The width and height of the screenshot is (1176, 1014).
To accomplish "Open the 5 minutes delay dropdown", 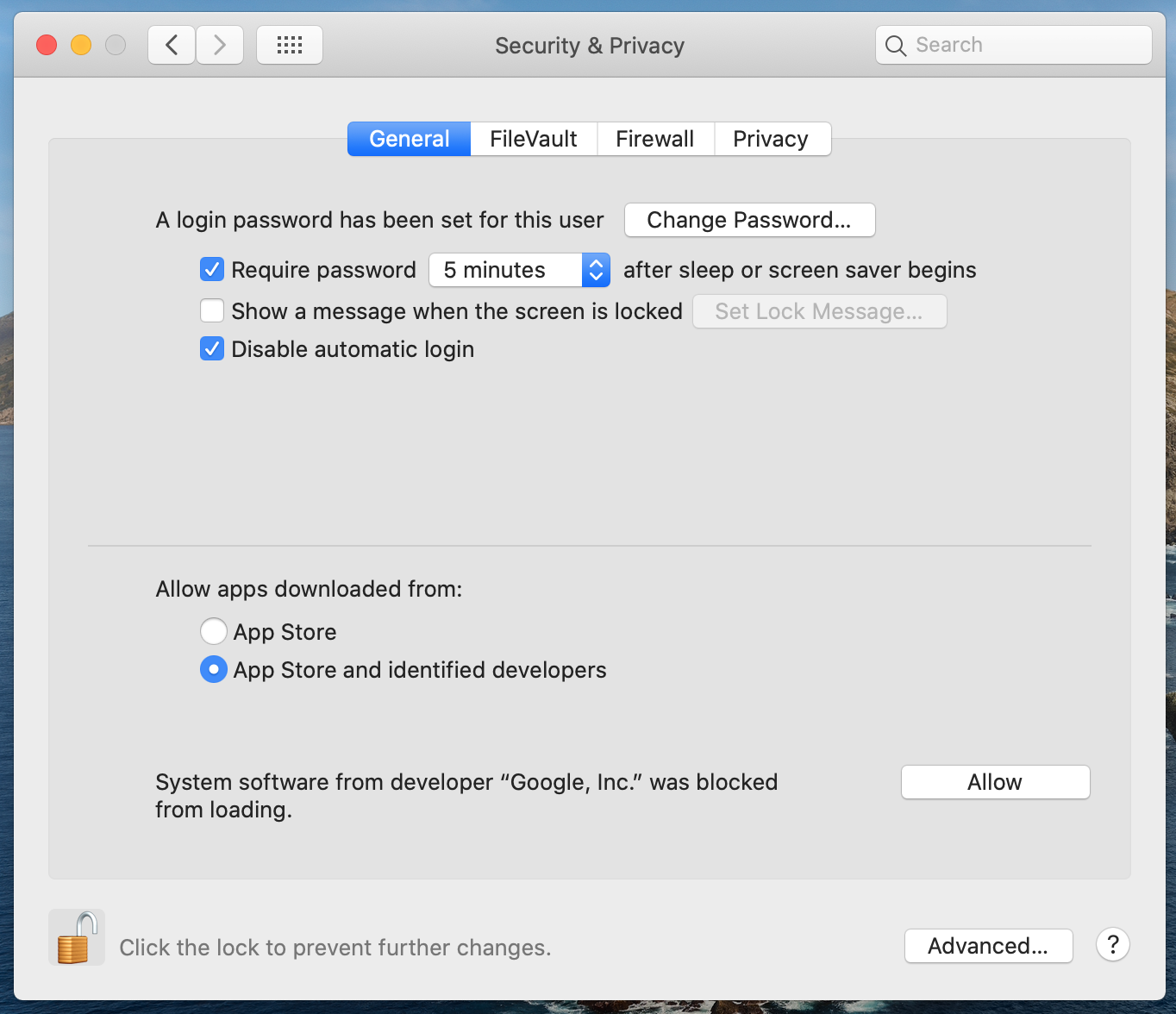I will (519, 270).
